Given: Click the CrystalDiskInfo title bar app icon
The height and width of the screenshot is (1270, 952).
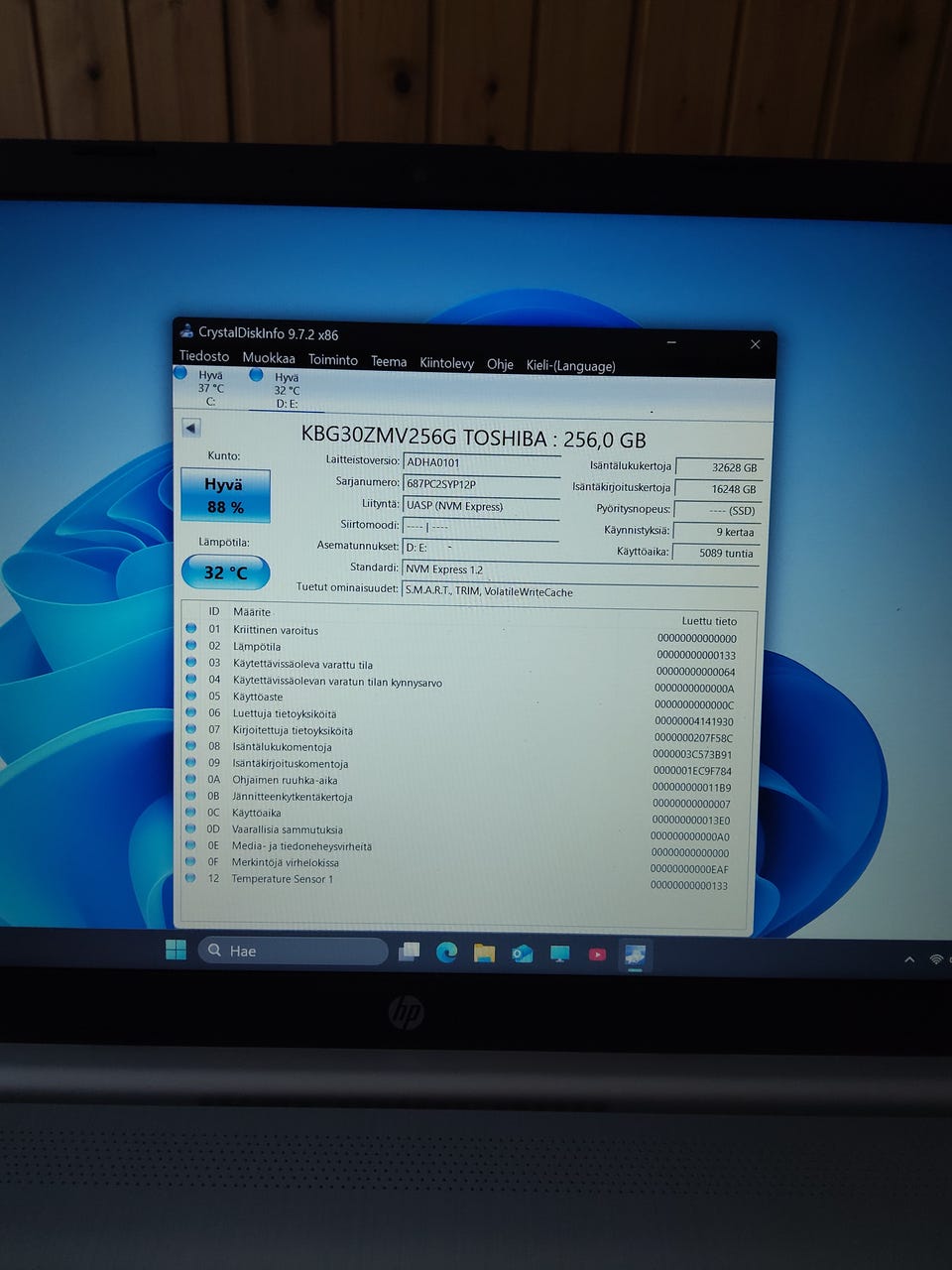Looking at the screenshot, I should pos(185,331).
